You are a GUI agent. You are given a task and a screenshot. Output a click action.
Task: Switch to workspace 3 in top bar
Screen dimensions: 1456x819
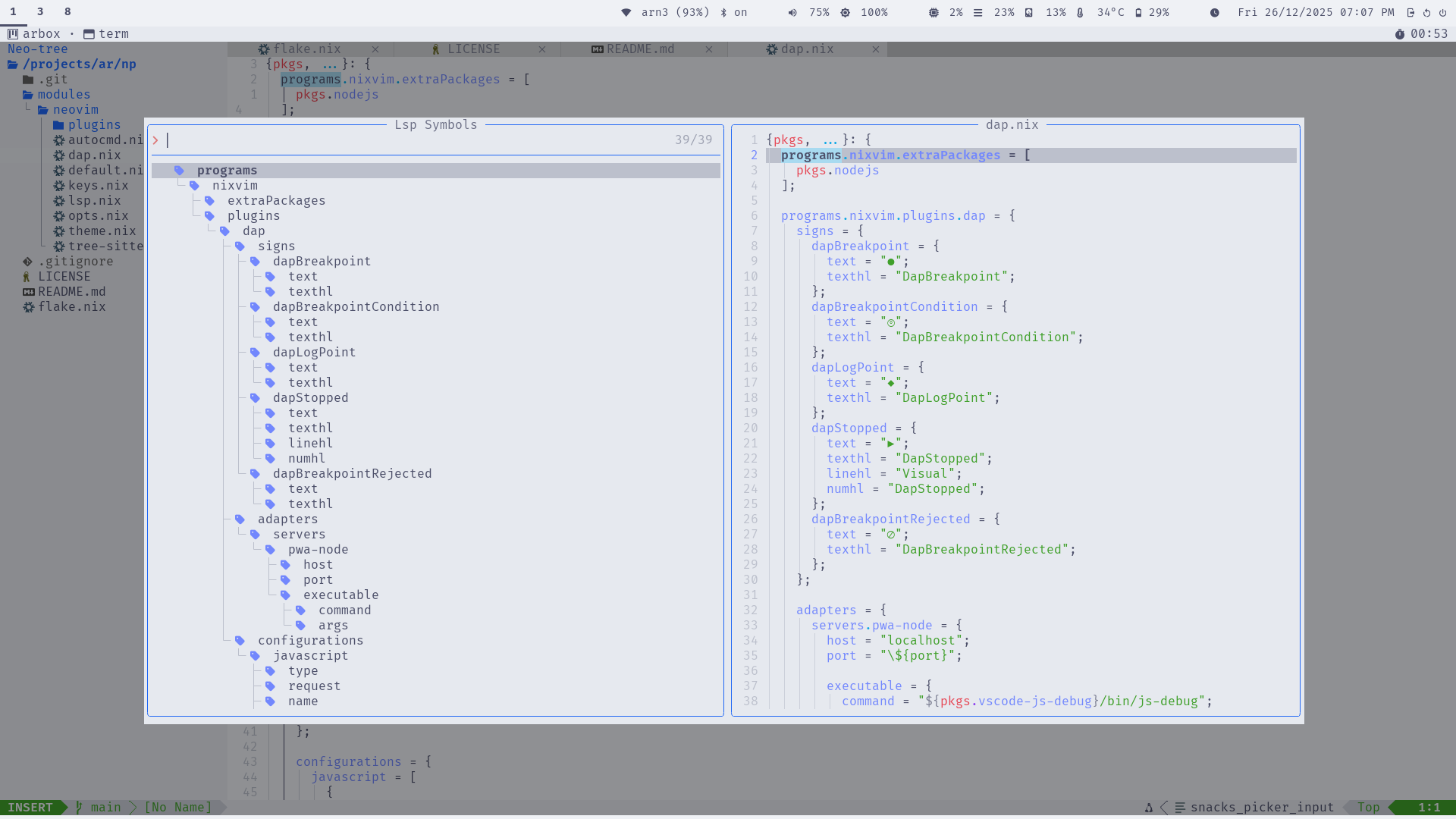coord(40,12)
